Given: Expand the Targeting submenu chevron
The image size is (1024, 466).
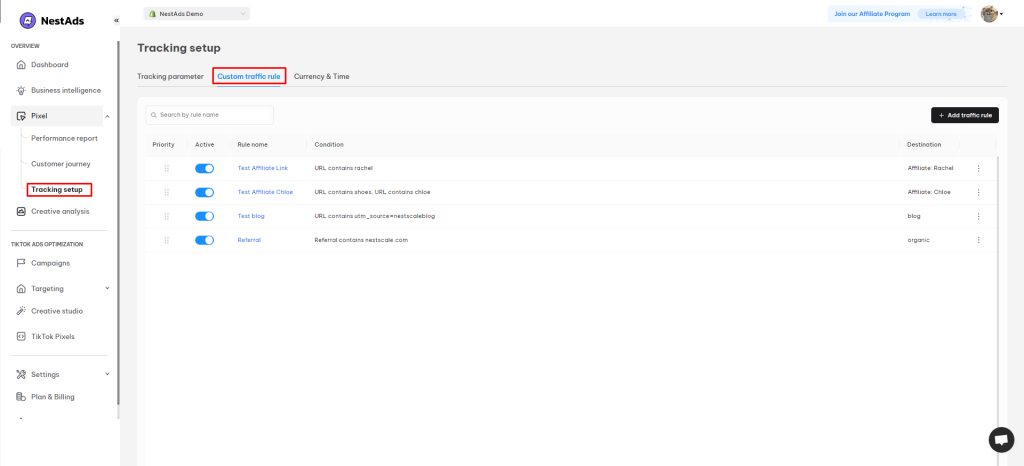Looking at the screenshot, I should pyautogui.click(x=107, y=288).
